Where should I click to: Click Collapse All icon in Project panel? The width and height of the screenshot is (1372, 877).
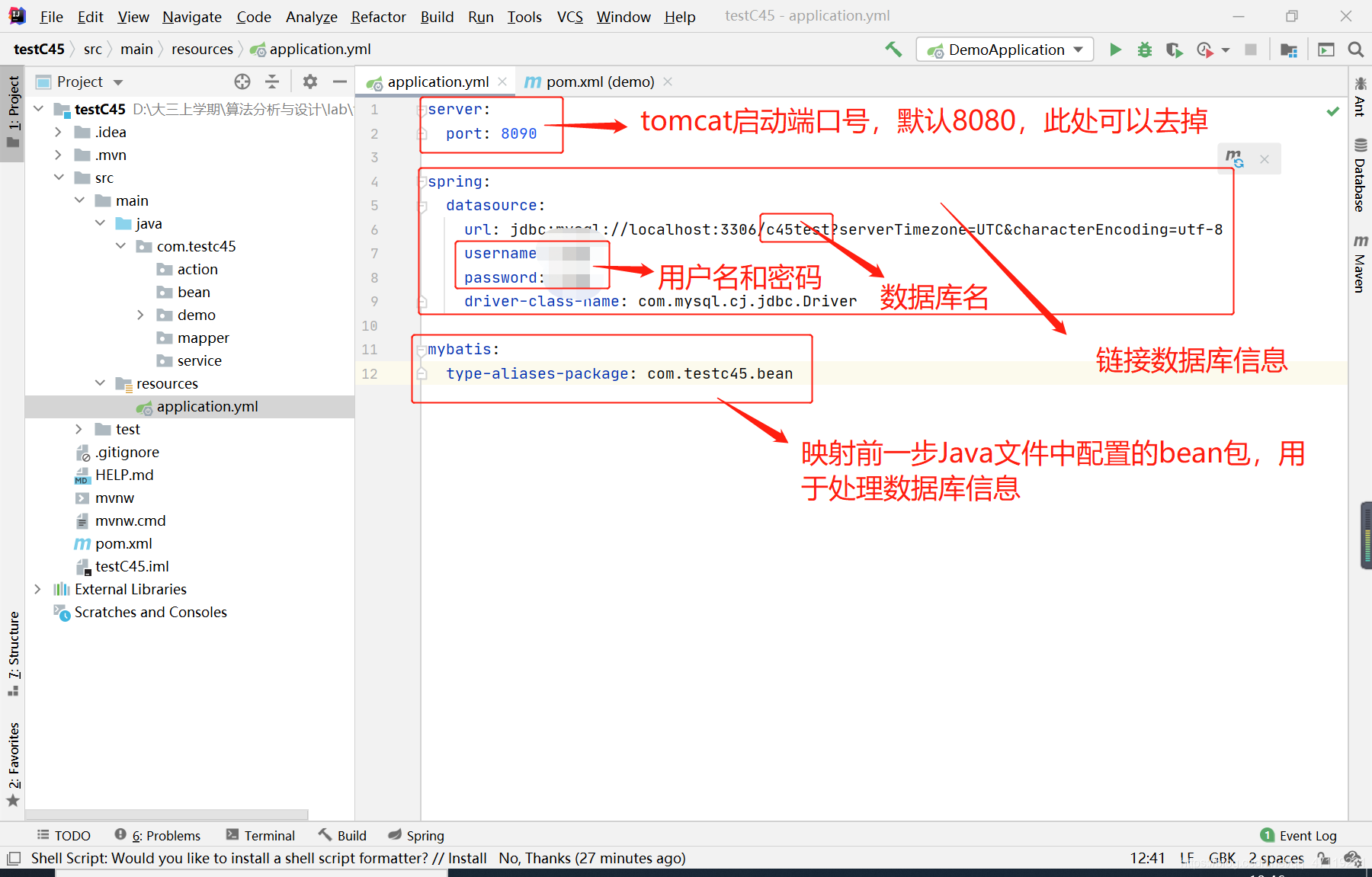[272, 82]
